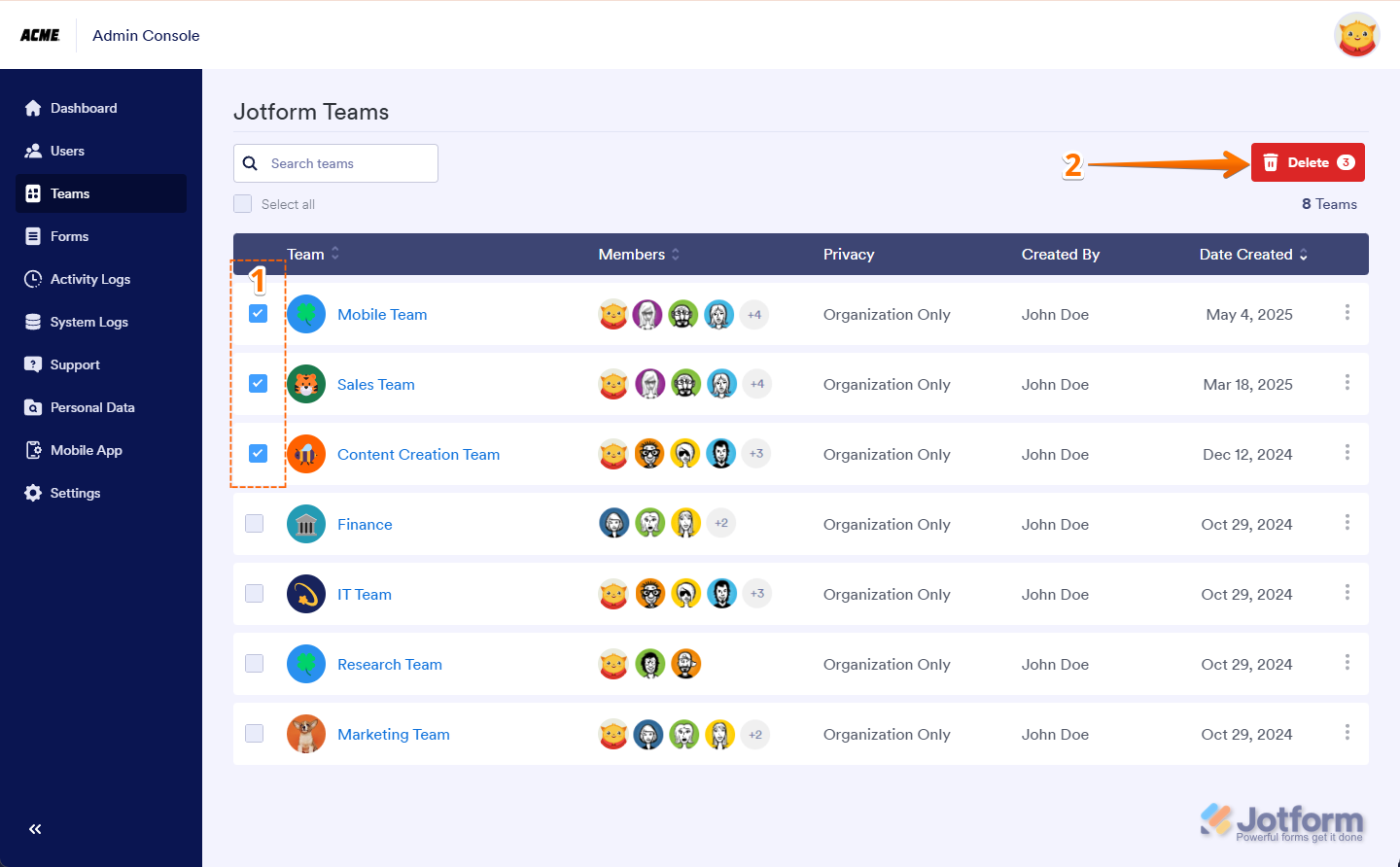This screenshot has width=1400, height=867.
Task: Open the Content Creation Team options menu
Action: (1347, 452)
